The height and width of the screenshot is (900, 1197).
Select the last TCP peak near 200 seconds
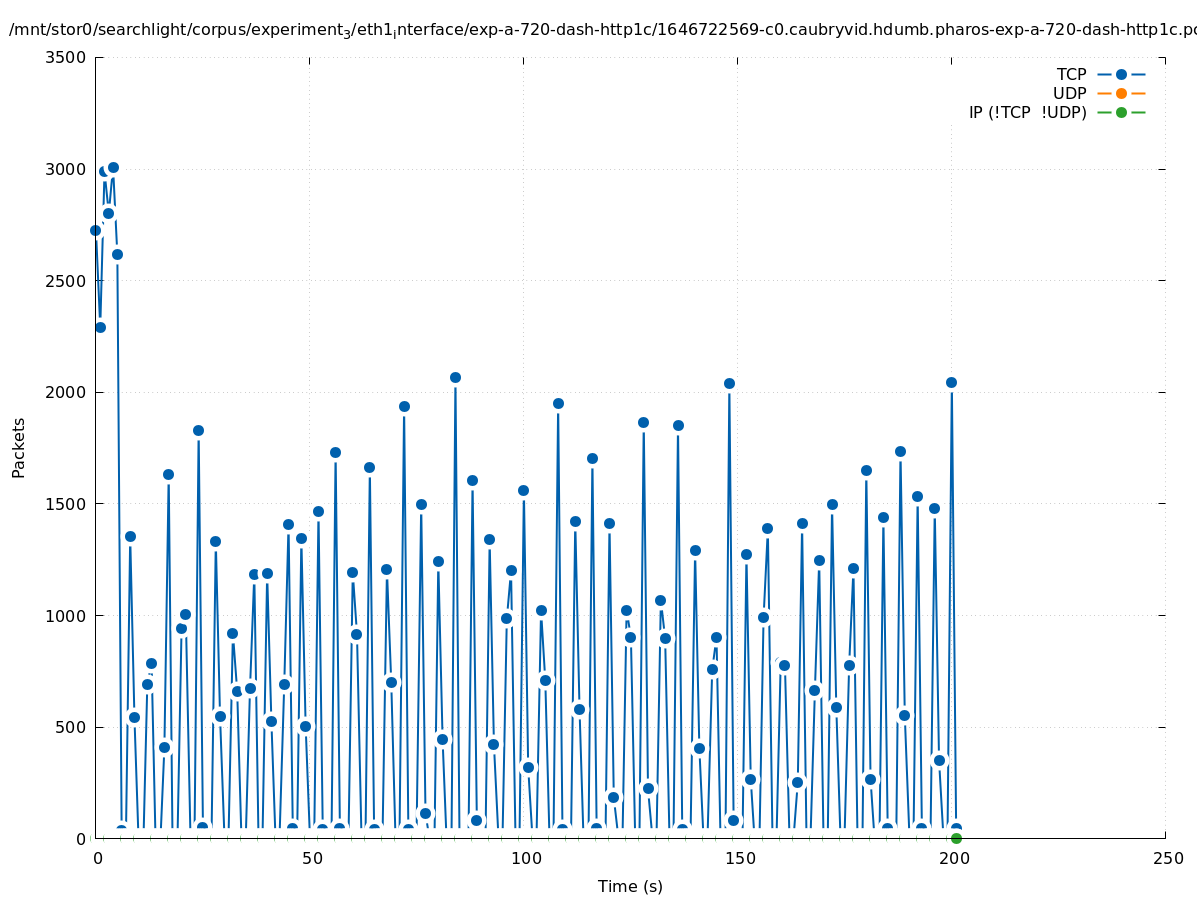951,382
